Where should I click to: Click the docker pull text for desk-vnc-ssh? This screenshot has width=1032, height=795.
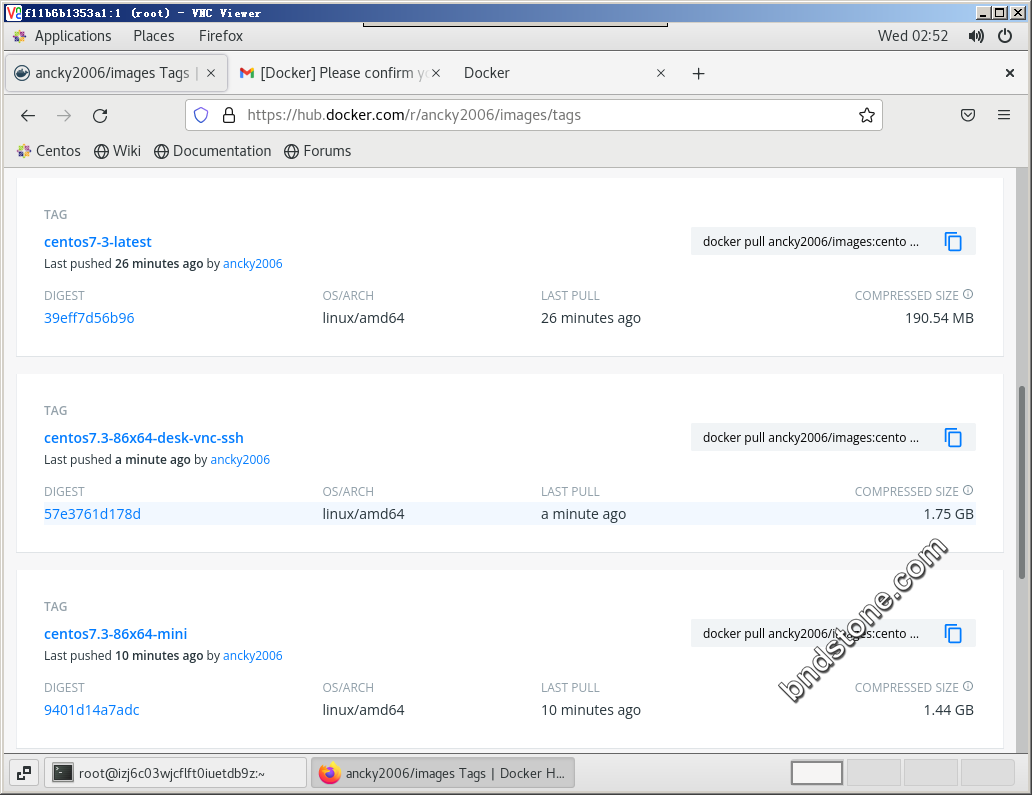pos(811,438)
